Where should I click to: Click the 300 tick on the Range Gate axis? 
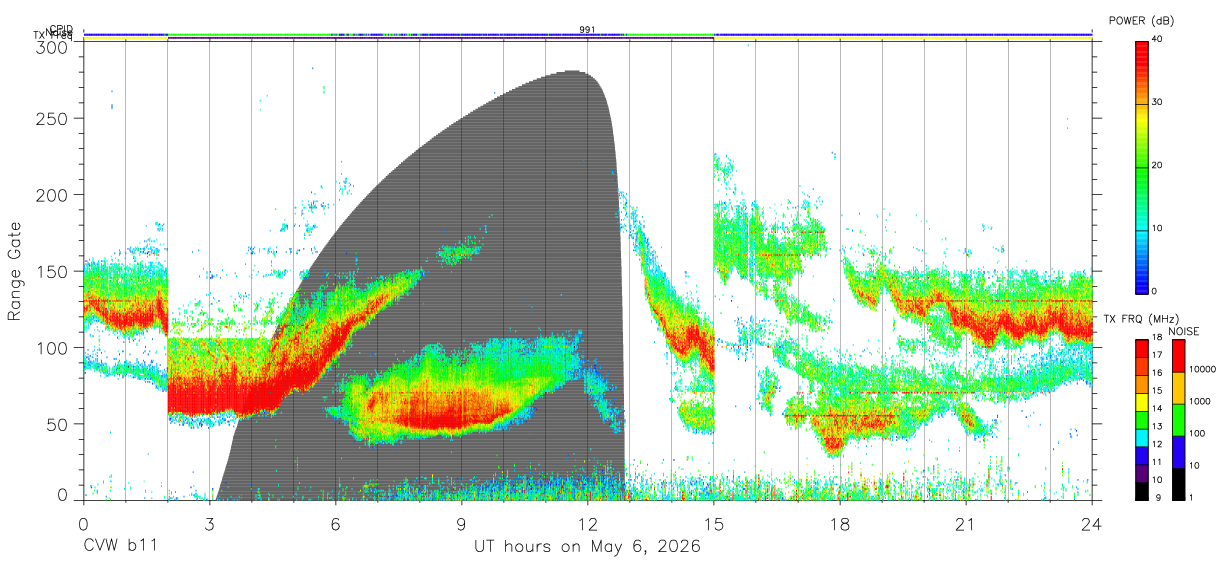[52, 47]
